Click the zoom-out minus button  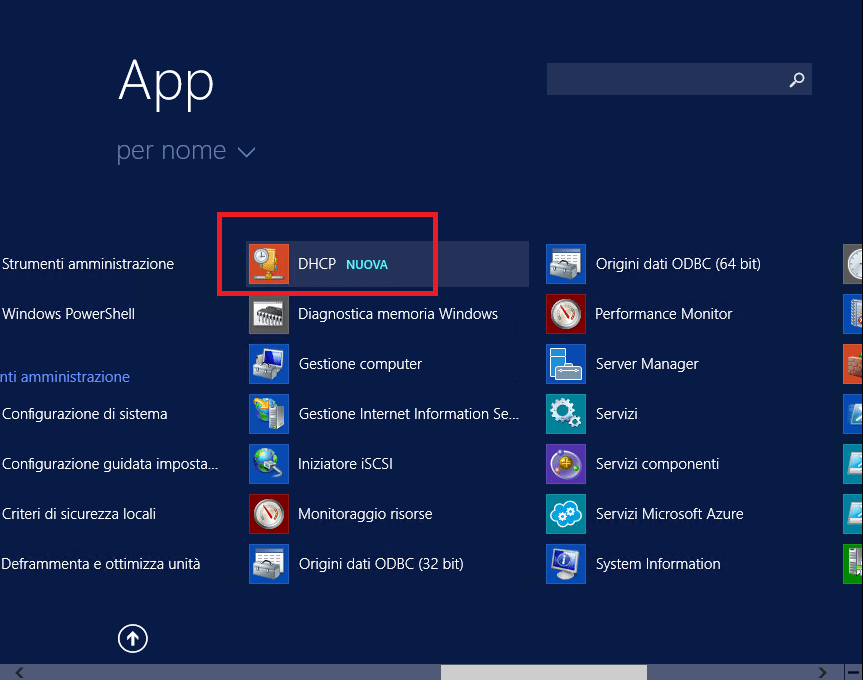(x=854, y=672)
